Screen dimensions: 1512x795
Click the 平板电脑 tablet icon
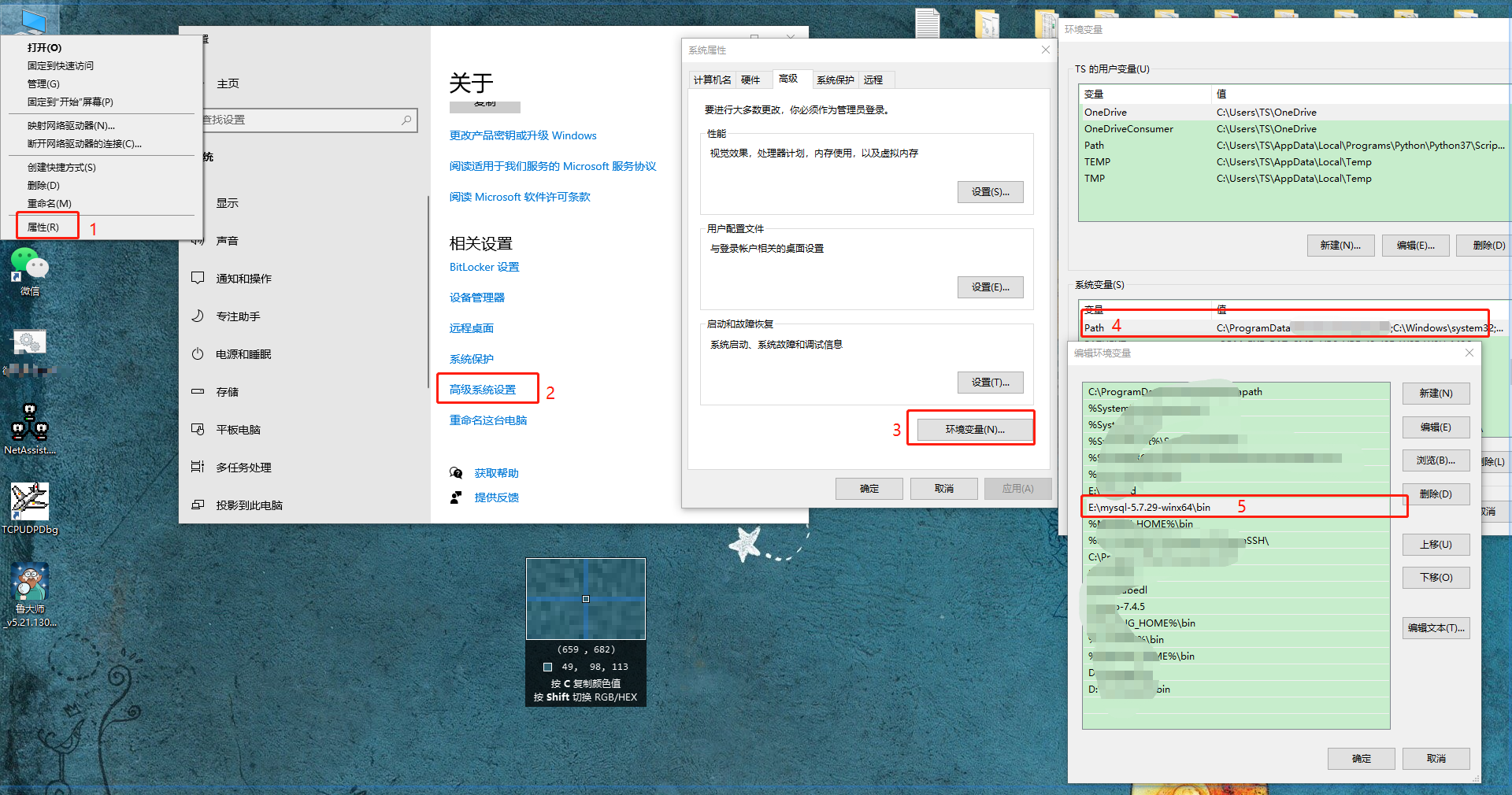tap(198, 429)
